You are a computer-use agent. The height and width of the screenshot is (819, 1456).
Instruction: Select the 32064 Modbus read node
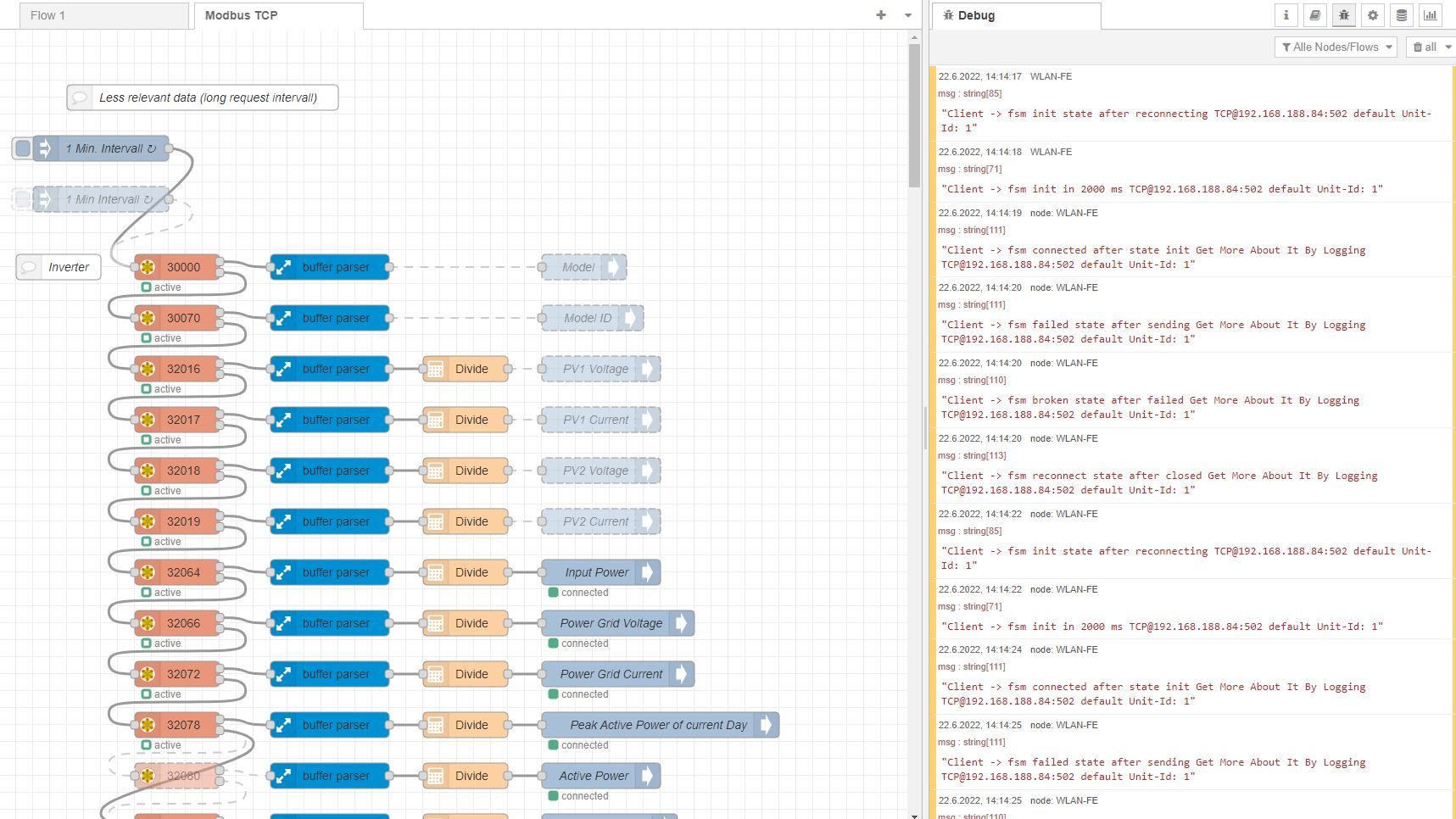(177, 572)
